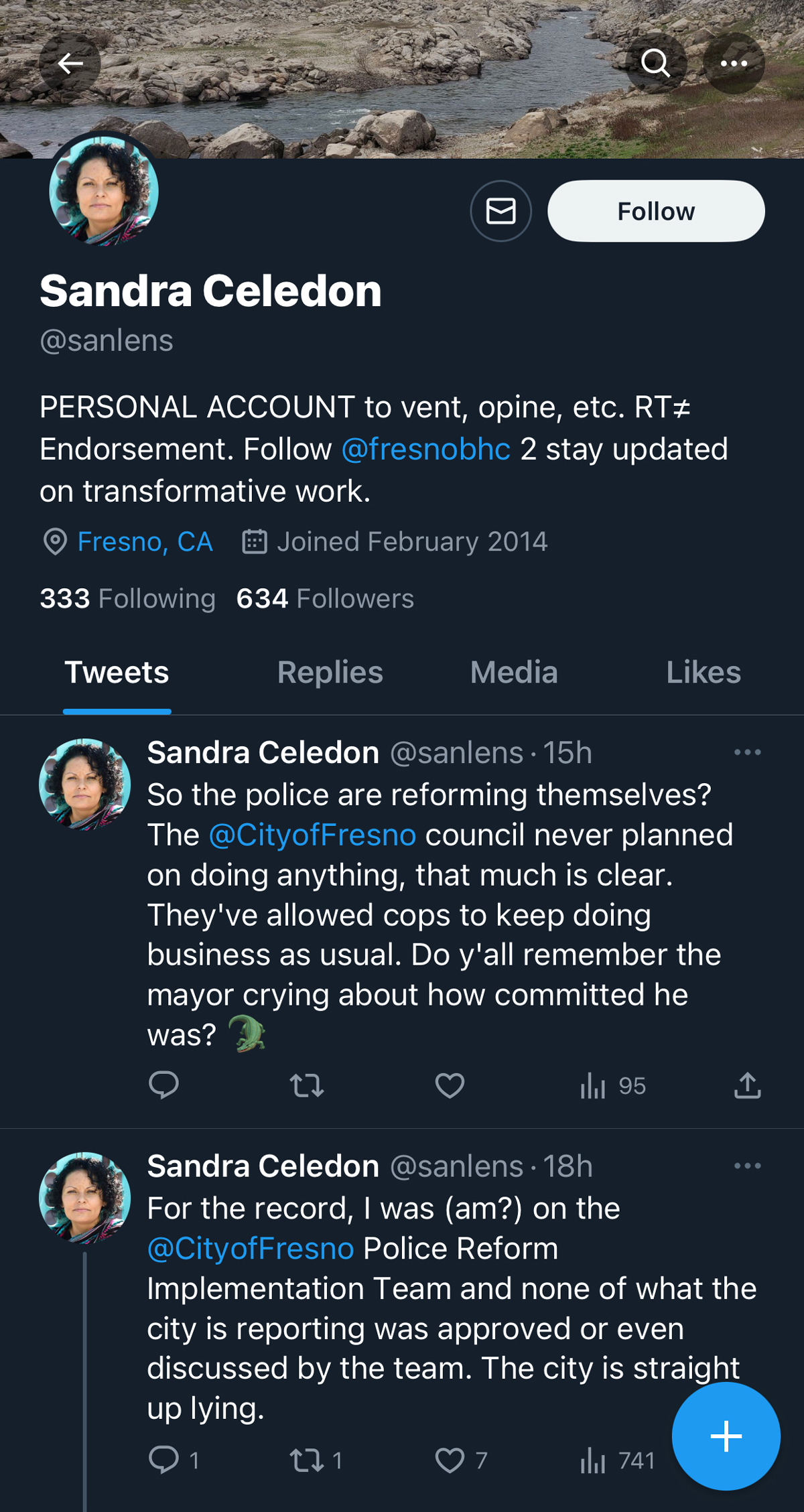Screen dimensions: 804x1512
Task: Open the @fresnobhc link in bio
Action: [x=426, y=449]
